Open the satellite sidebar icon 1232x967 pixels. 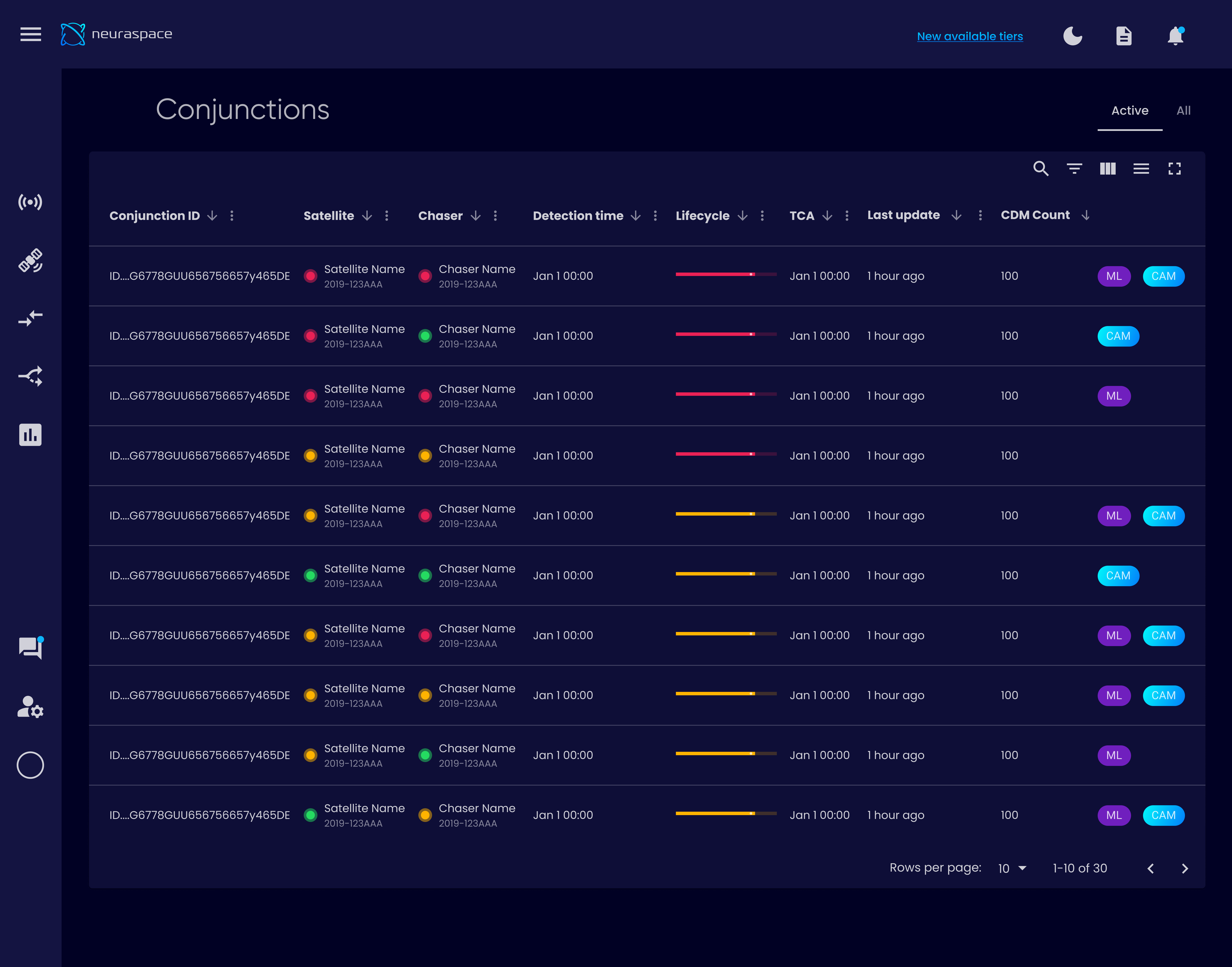(x=31, y=260)
